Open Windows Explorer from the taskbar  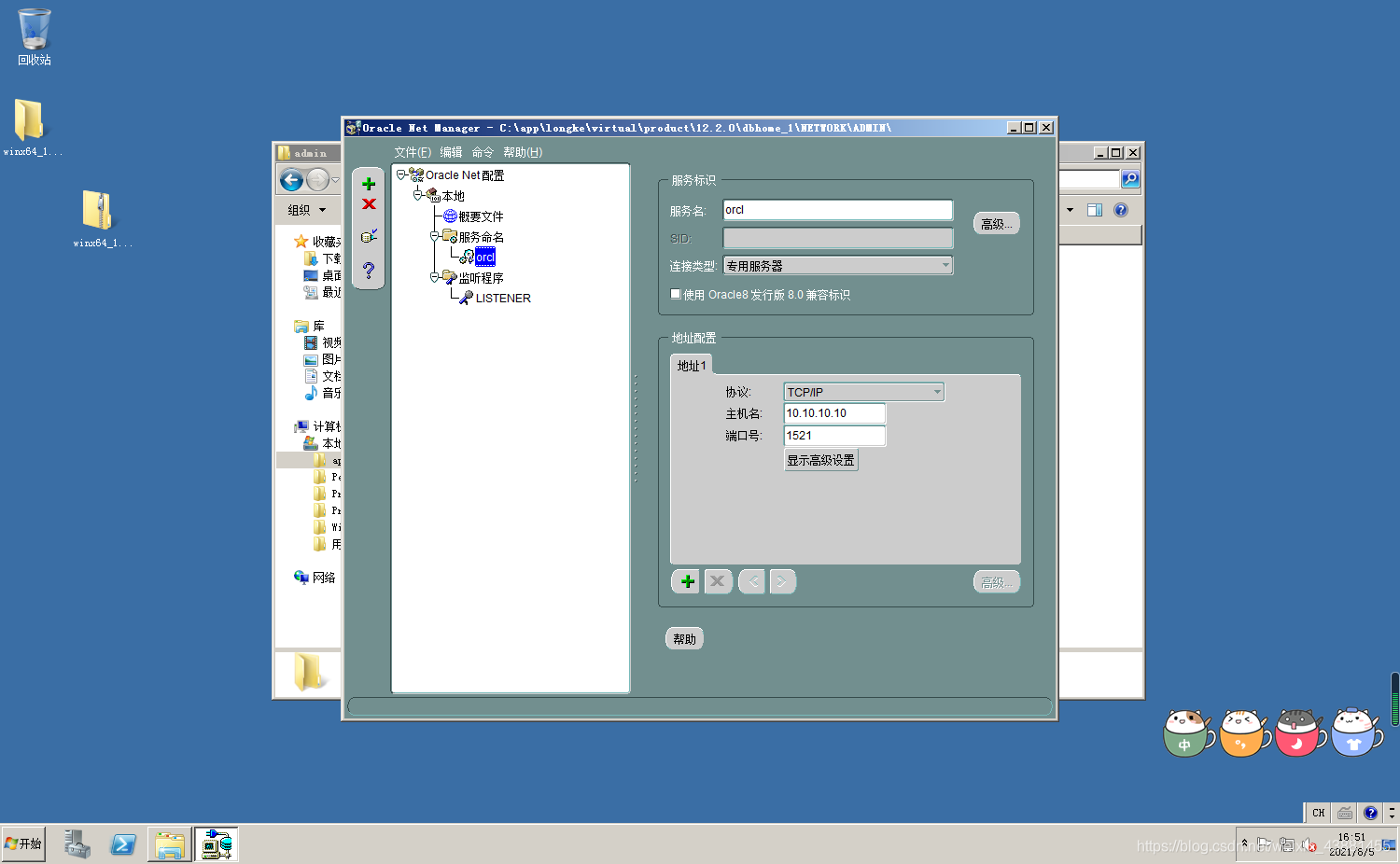170,844
